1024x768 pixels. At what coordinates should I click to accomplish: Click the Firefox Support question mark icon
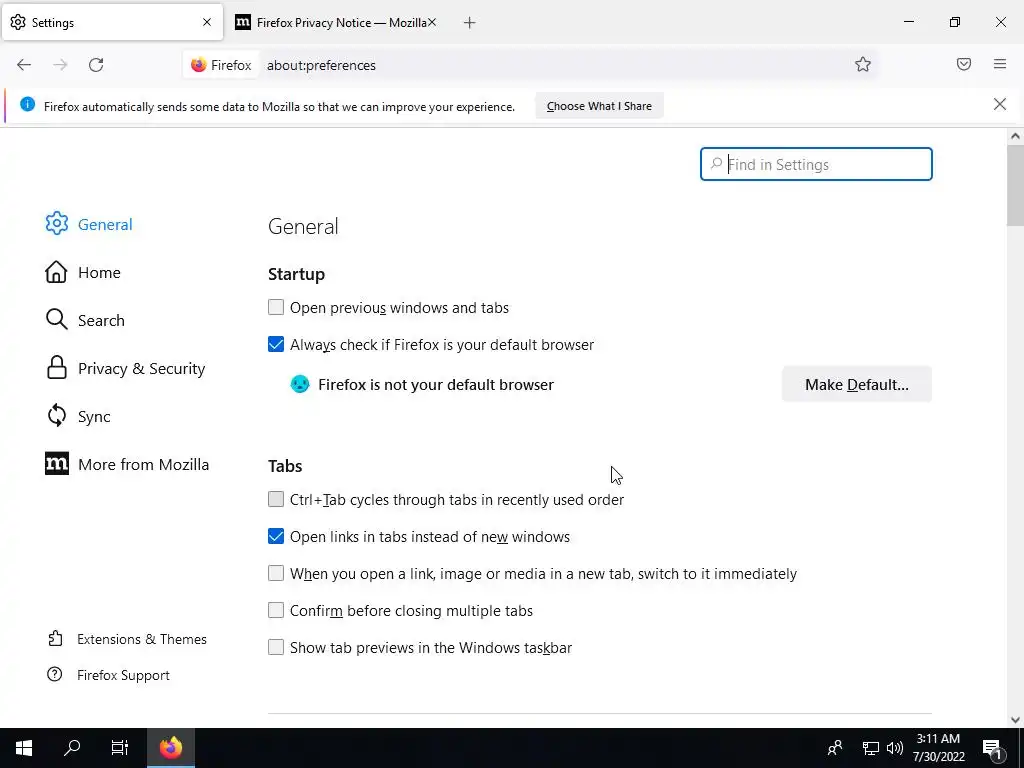pyautogui.click(x=55, y=675)
